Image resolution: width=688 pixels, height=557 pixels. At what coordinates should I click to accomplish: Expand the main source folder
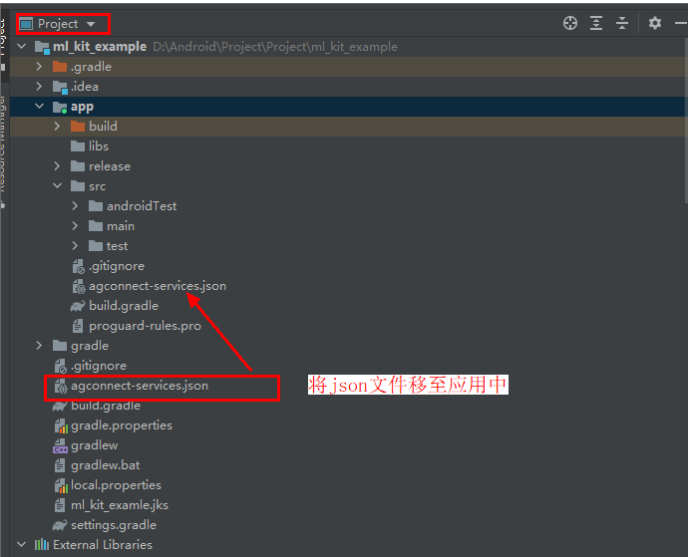(76, 226)
